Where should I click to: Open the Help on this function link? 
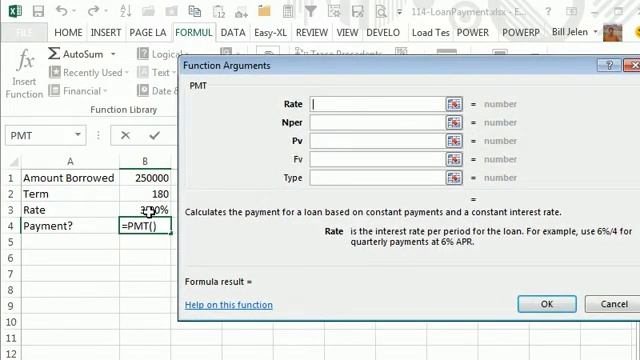[x=229, y=305]
